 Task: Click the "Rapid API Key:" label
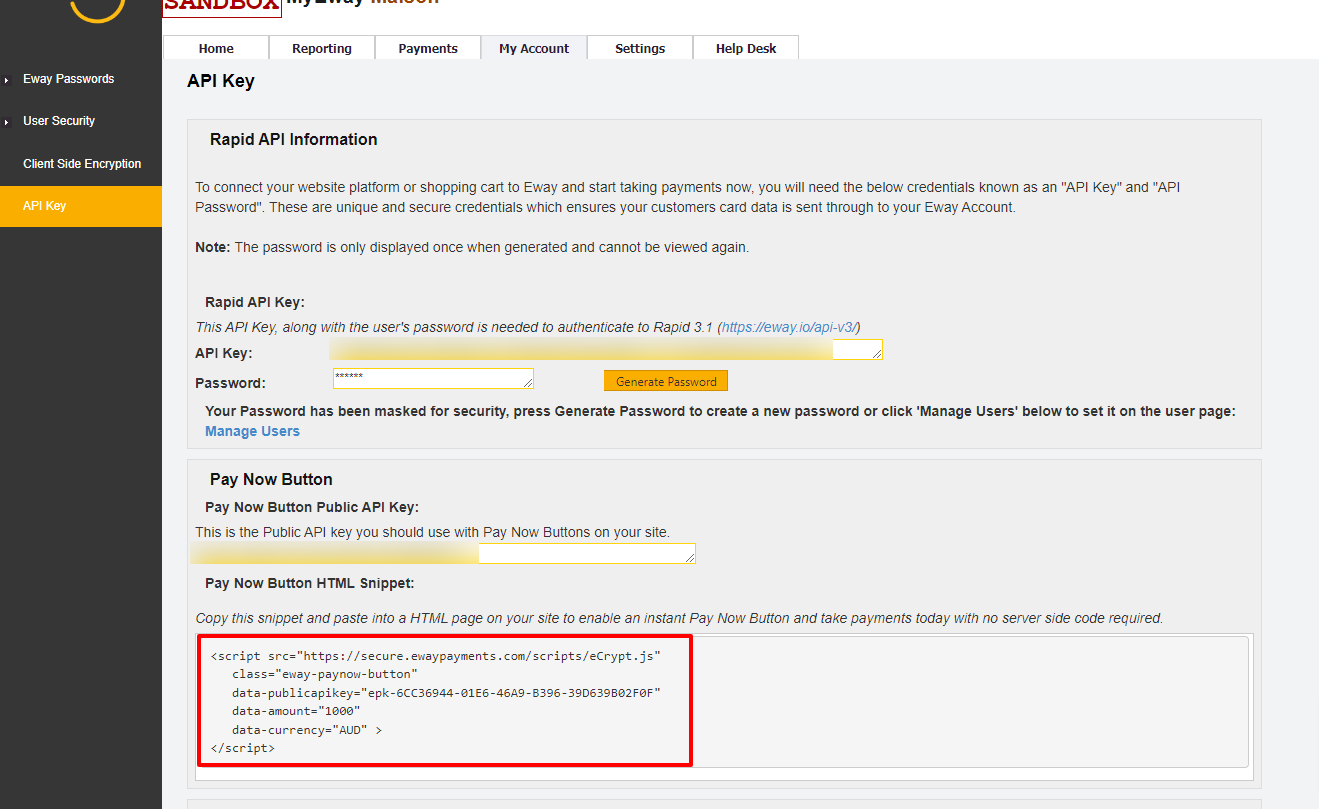pyautogui.click(x=255, y=302)
